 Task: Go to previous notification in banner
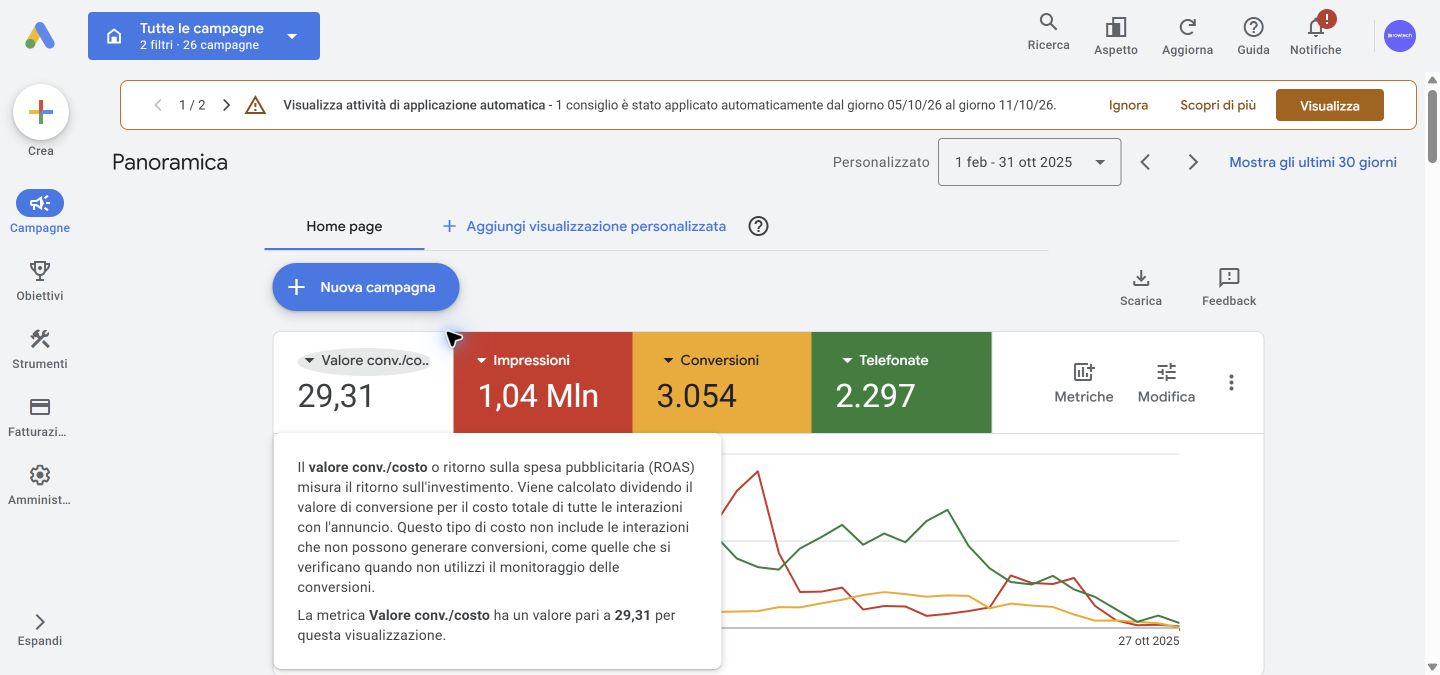pos(157,105)
